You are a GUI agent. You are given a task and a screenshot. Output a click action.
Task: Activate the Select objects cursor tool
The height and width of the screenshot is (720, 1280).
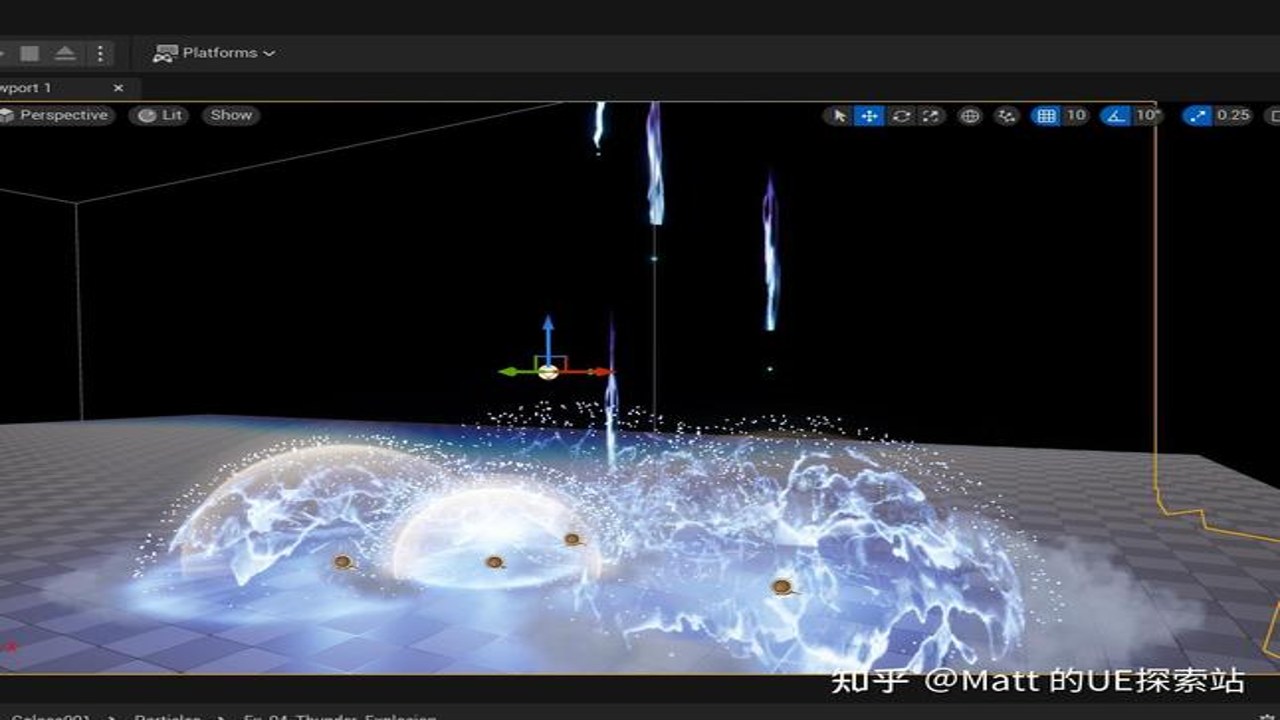pyautogui.click(x=840, y=116)
